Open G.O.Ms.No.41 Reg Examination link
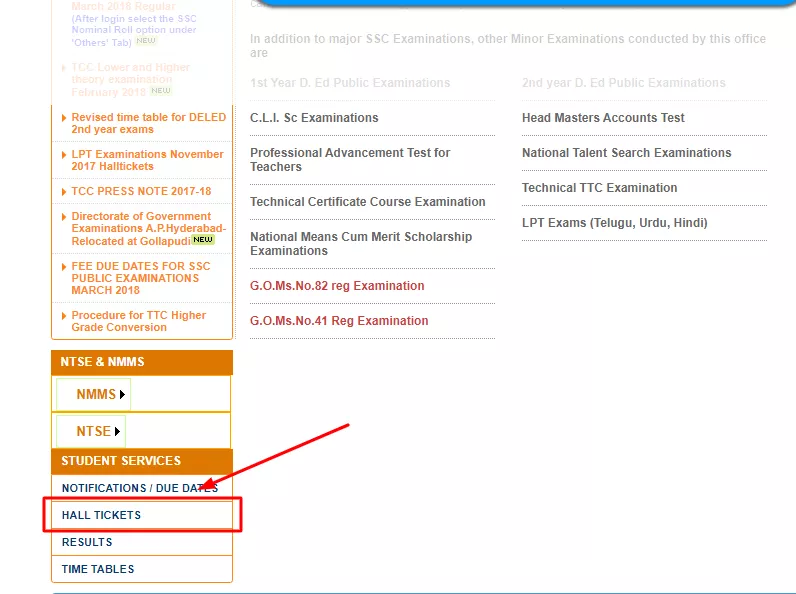Image resolution: width=796 pixels, height=594 pixels. 339,321
